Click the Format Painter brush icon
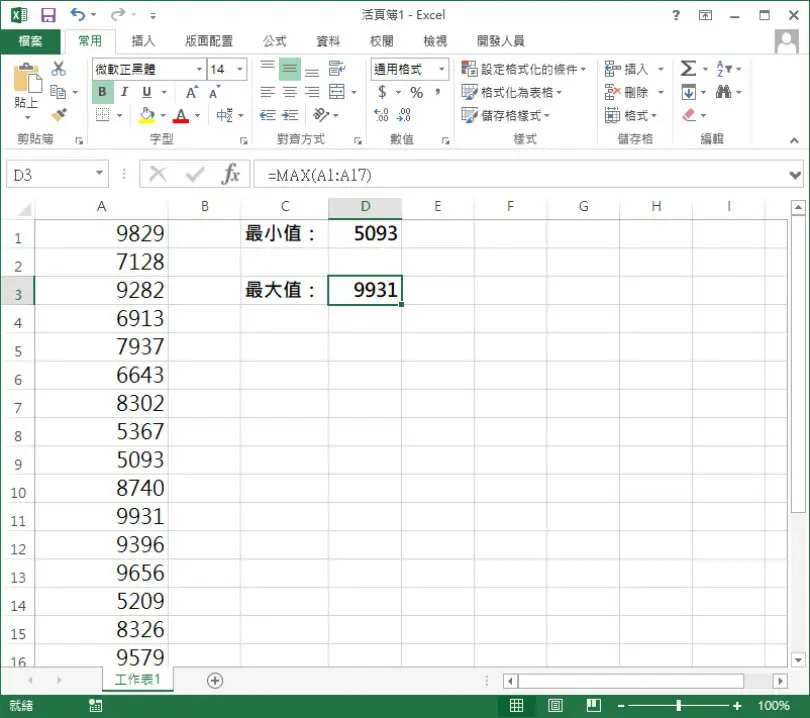The height and width of the screenshot is (718, 810). click(59, 115)
